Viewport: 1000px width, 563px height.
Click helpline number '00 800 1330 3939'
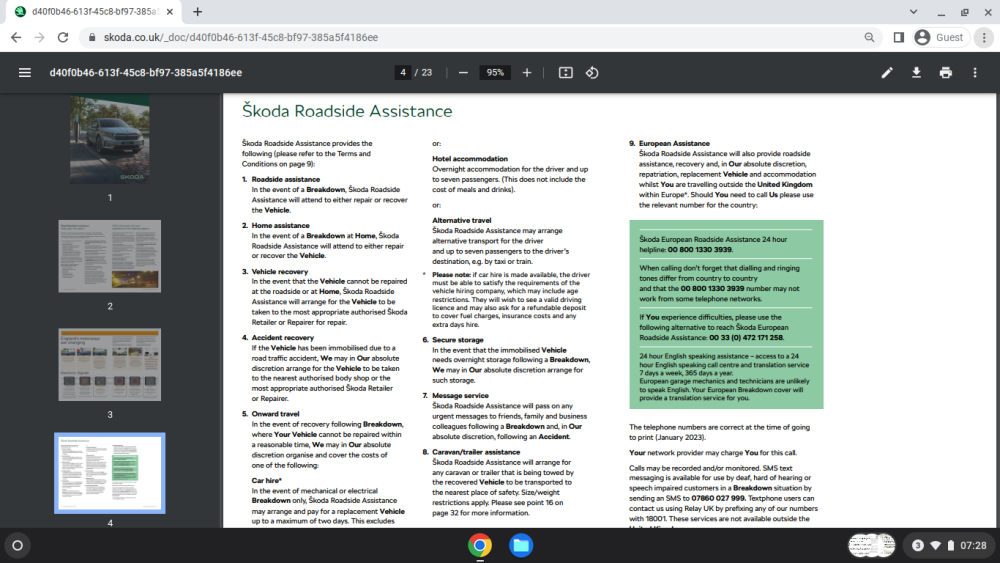click(700, 250)
